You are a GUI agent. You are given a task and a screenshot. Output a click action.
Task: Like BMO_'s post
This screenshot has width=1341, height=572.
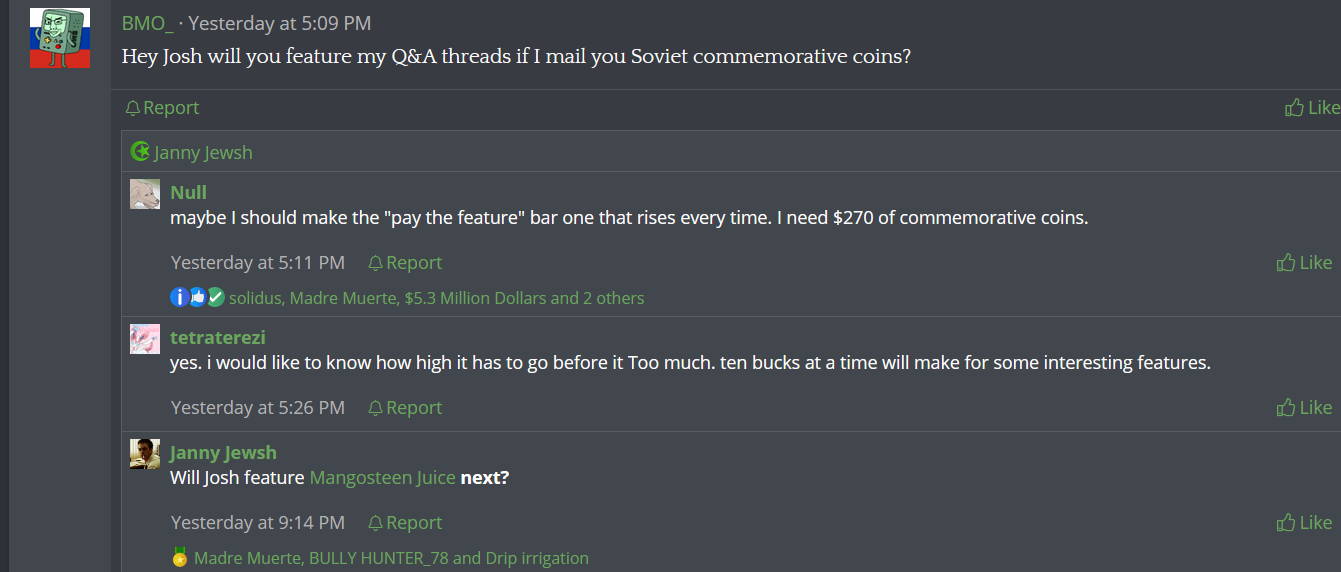click(1311, 108)
